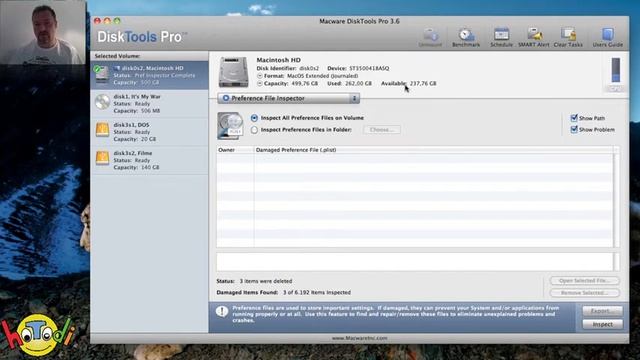Click the details text box below list

coord(415,262)
